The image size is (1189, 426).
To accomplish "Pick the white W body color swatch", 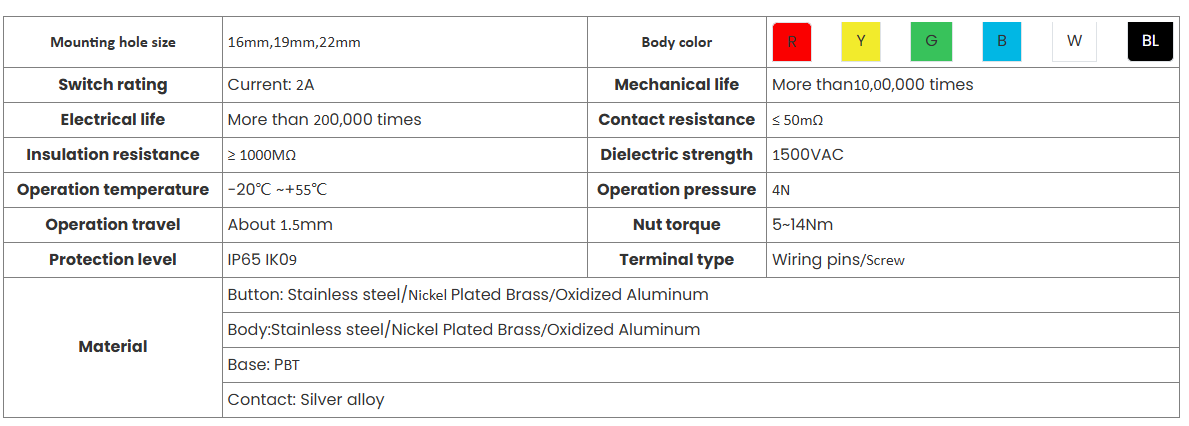I will 1074,42.
